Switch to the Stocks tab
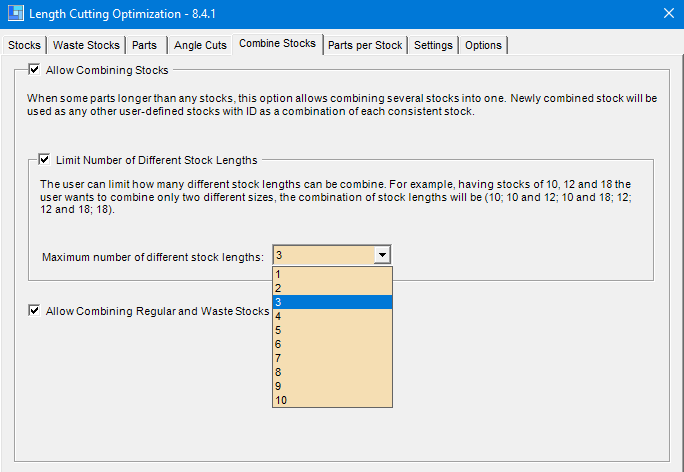 [x=25, y=45]
